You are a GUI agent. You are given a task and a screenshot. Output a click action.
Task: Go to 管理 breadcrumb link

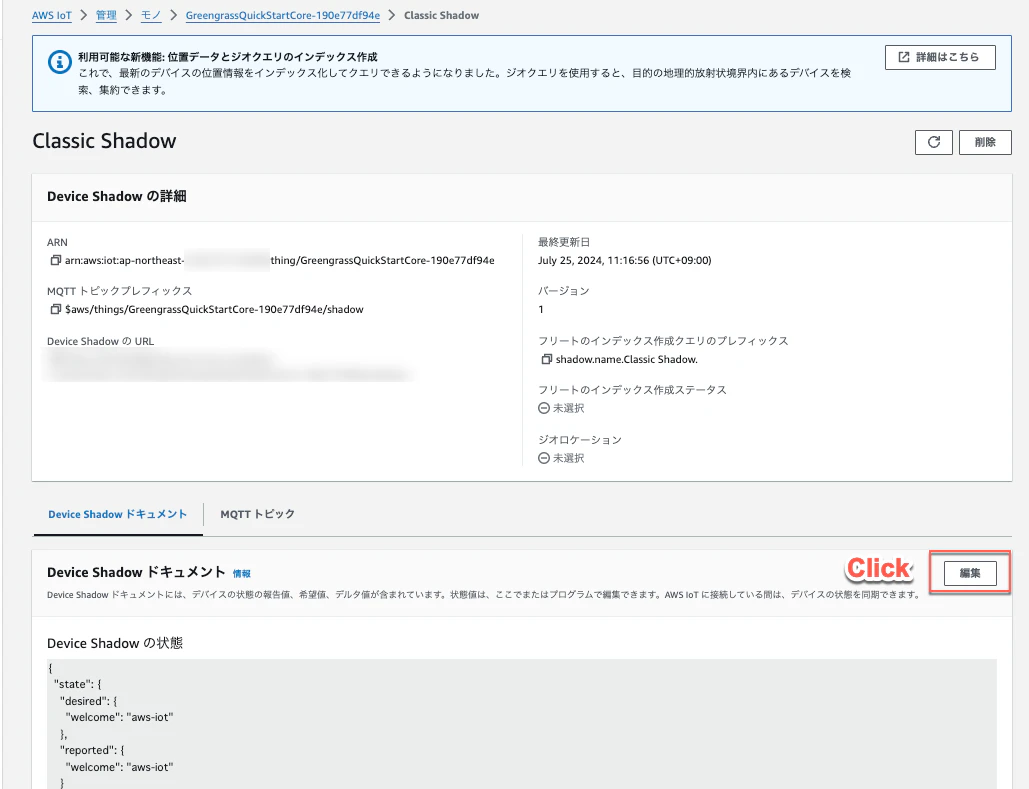click(x=106, y=15)
